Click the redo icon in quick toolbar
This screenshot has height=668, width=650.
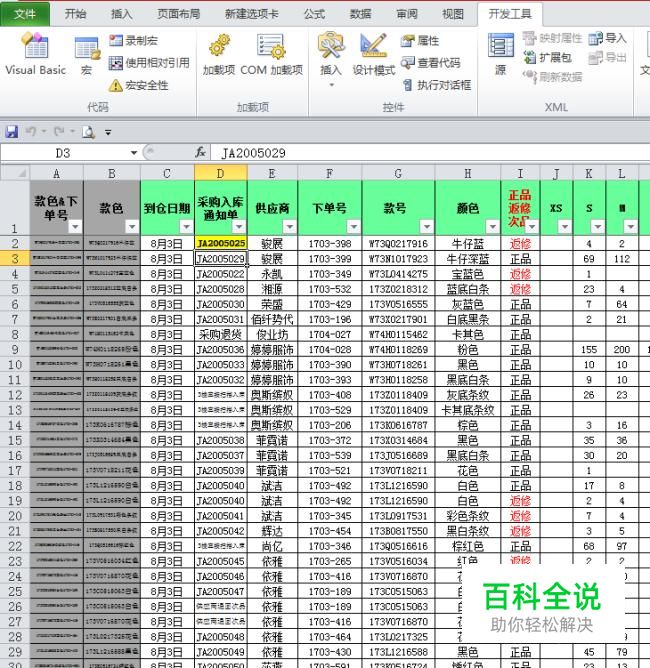[59, 132]
